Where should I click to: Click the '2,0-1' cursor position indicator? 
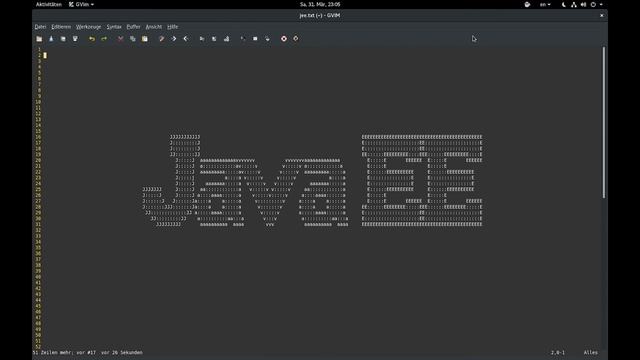coord(558,352)
